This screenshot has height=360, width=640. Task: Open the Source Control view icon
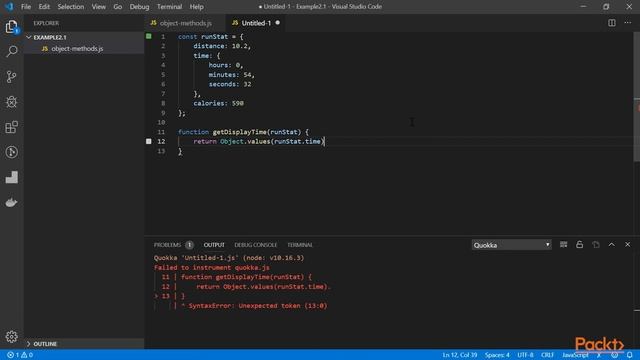tap(11, 77)
